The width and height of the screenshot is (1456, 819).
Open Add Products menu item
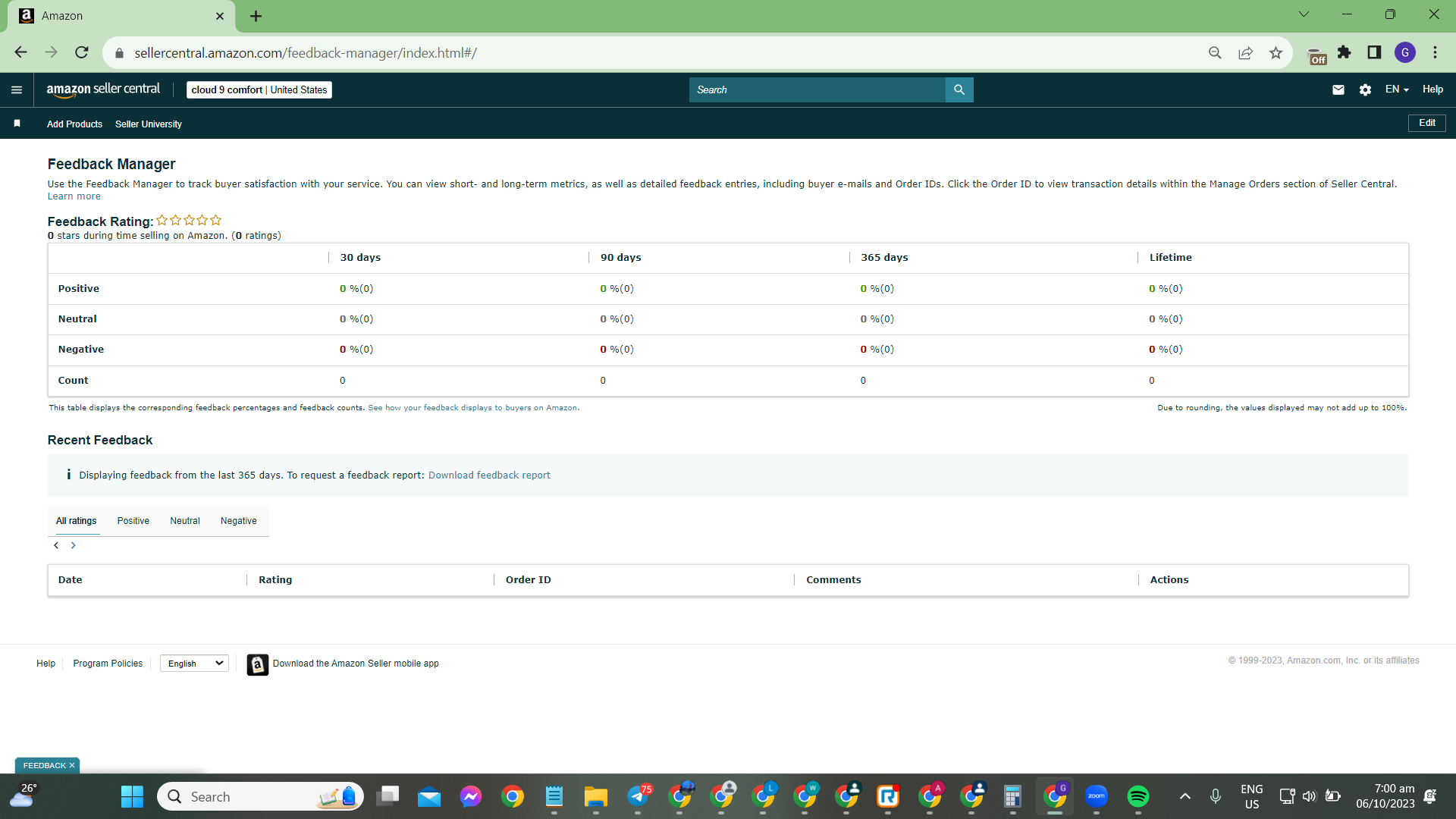74,124
